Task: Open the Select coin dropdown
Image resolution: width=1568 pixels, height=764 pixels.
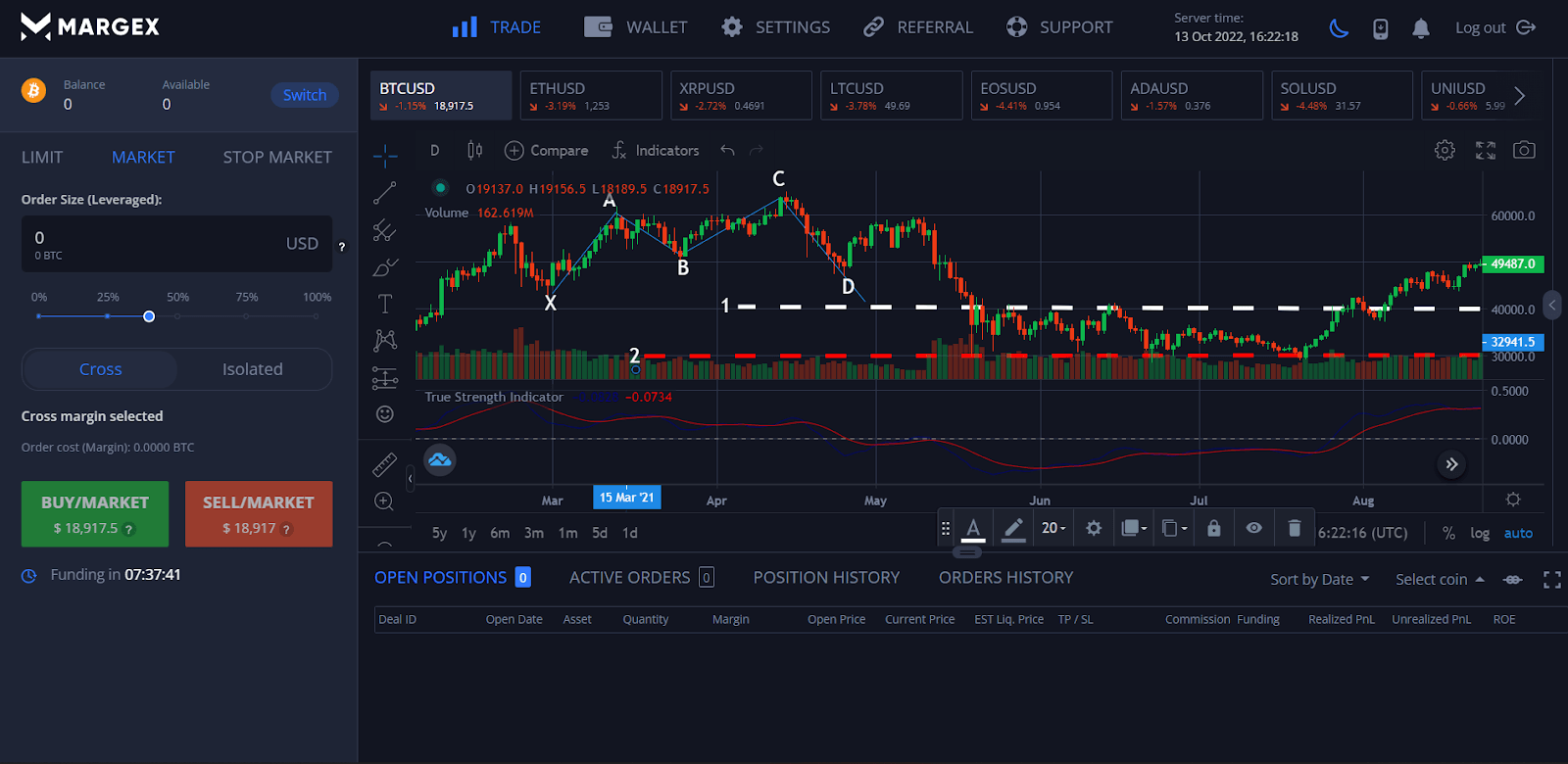Action: [x=1440, y=580]
